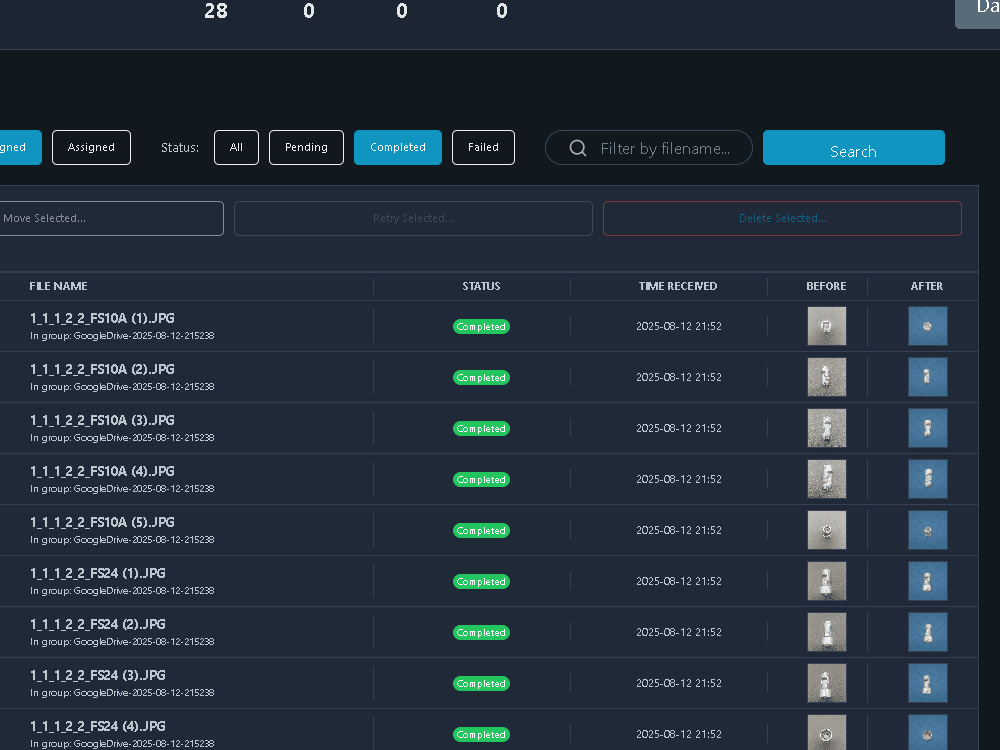Open after thumbnail for FS24 (2).JPG
Viewport: 1000px width, 750px height.
click(927, 632)
